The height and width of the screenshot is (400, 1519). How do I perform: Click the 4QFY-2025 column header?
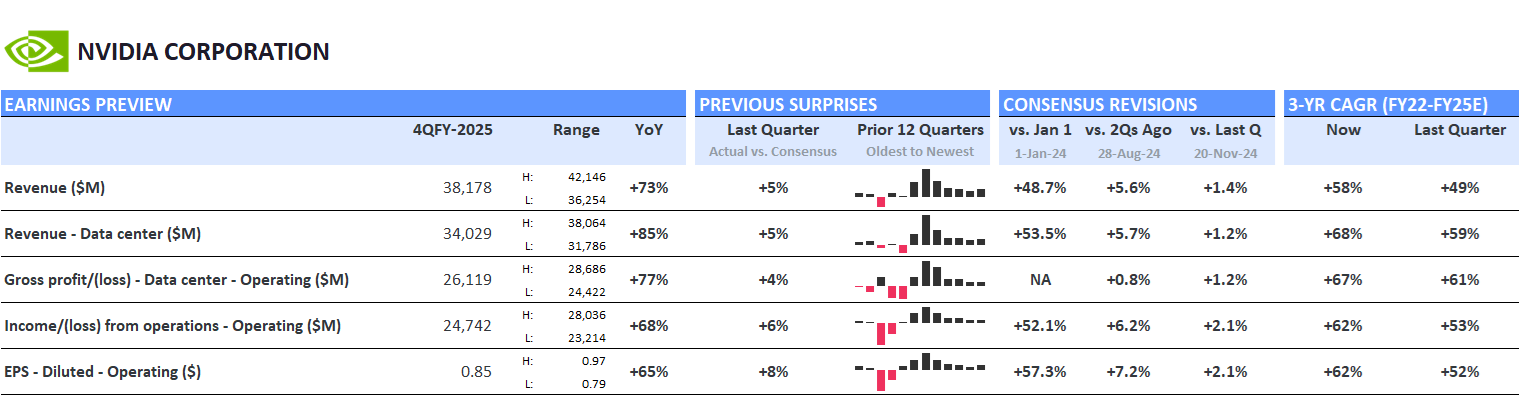tap(453, 130)
